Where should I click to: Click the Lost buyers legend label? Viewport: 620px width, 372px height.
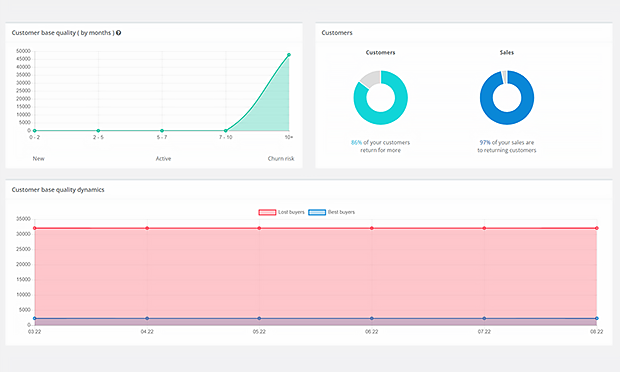(291, 212)
